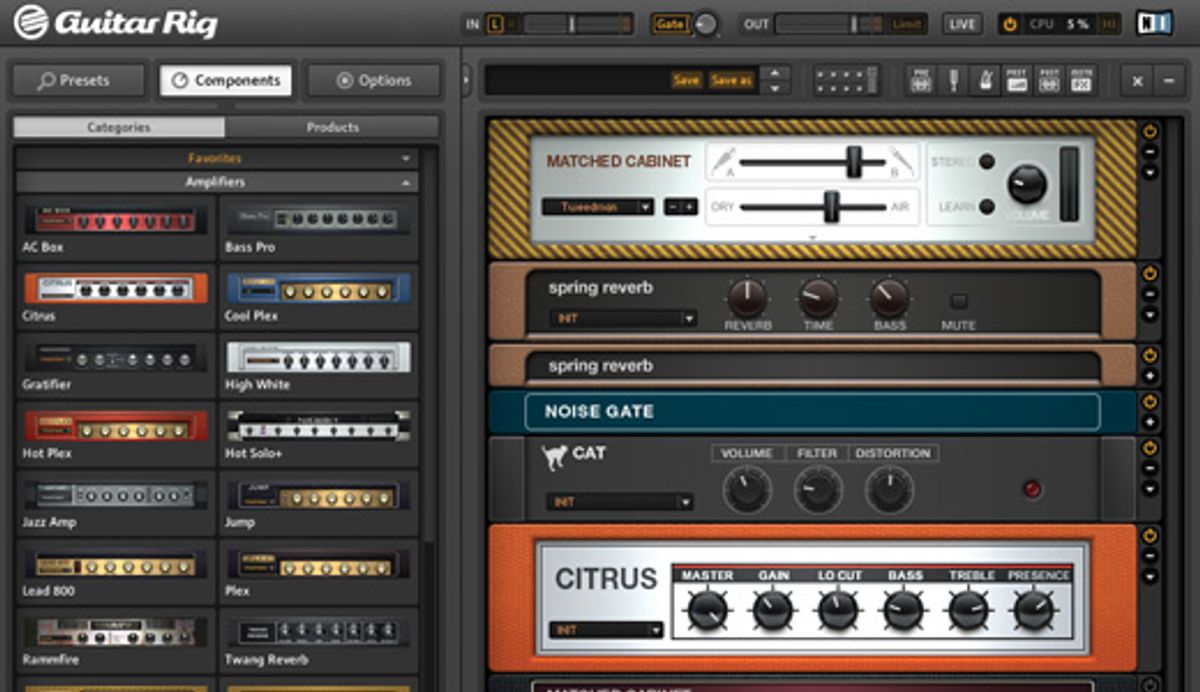Show the metronome tool

click(x=985, y=81)
